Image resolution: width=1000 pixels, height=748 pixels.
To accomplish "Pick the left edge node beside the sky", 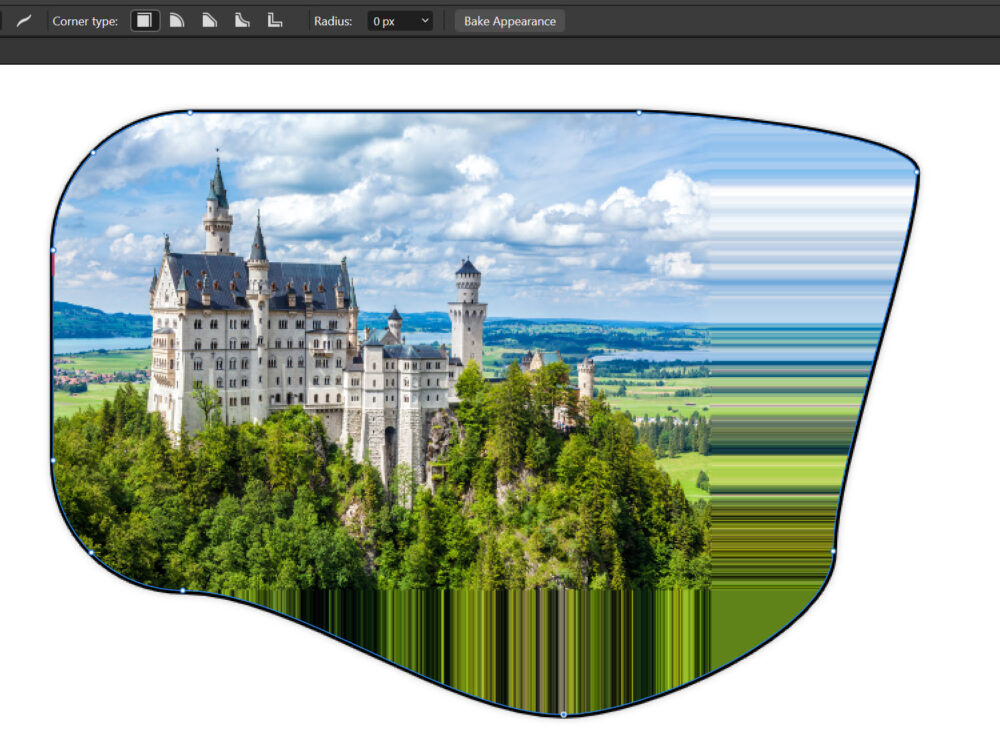I will coord(53,250).
